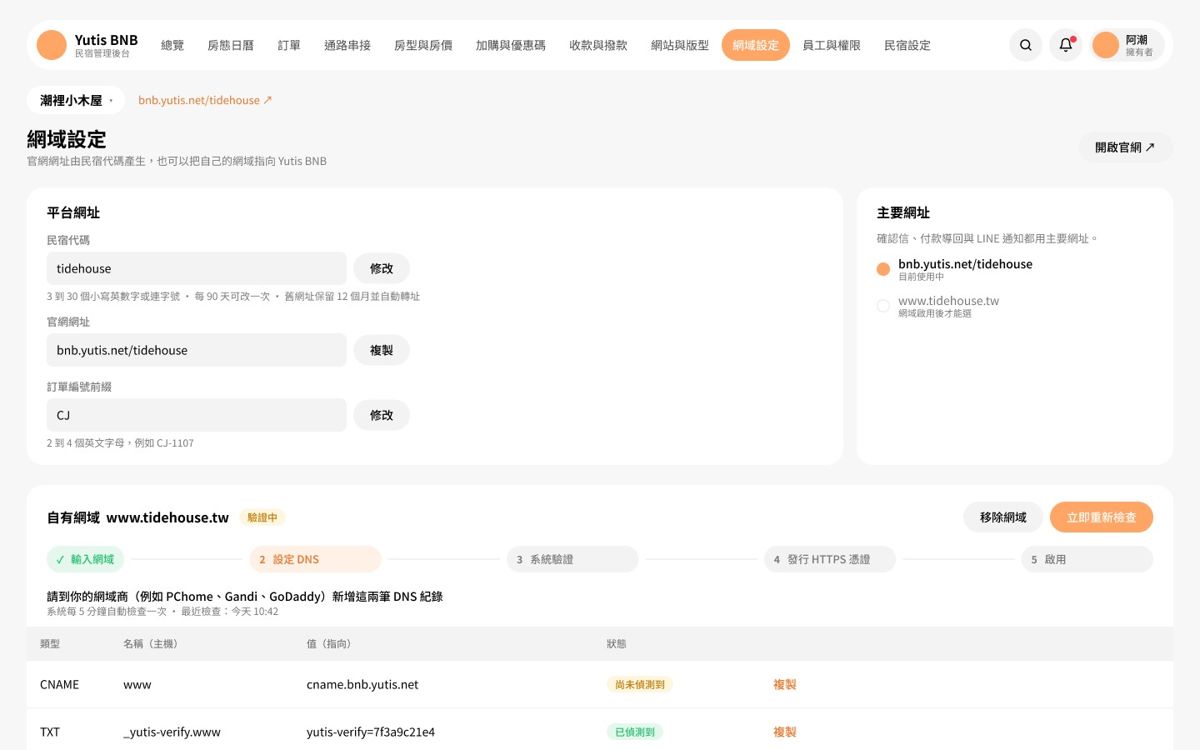This screenshot has width=1200, height=750.
Task: Go to 員工與權限
Action: click(831, 45)
